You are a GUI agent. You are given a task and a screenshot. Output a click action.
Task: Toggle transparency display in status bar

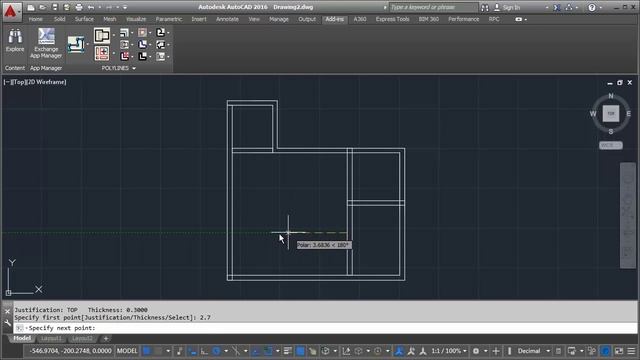click(300, 351)
